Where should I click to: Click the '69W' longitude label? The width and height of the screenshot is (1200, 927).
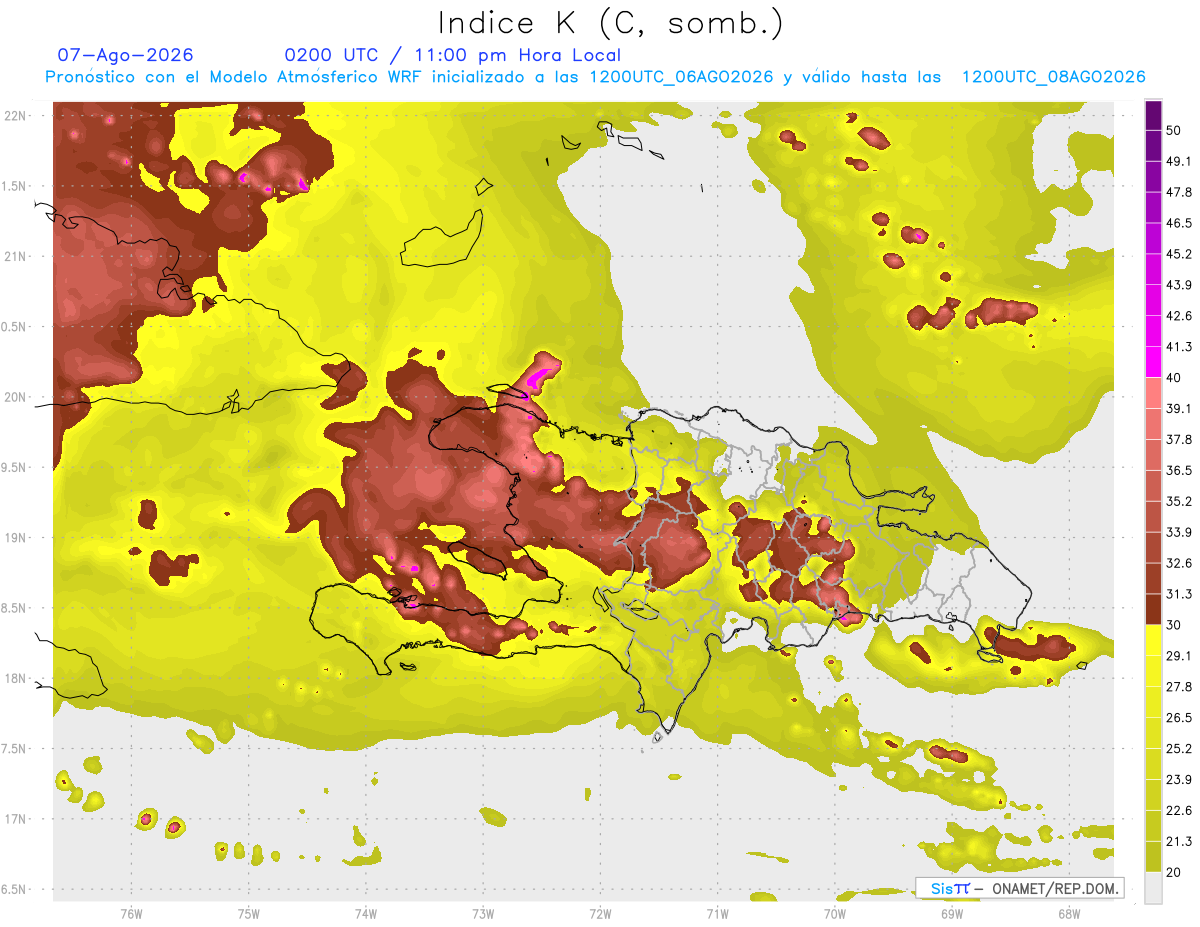(951, 913)
